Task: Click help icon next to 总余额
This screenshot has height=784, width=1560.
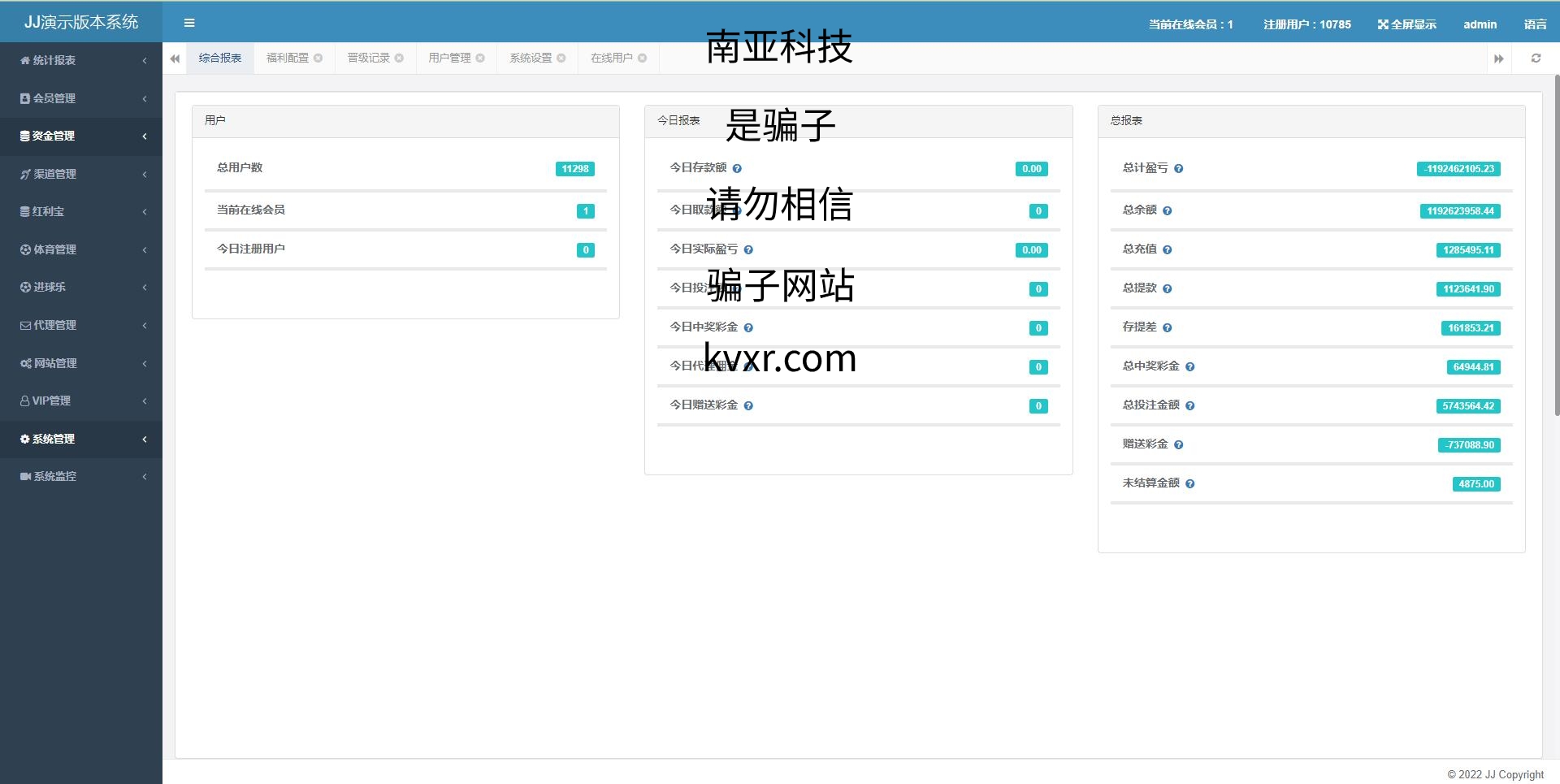Action: point(1167,211)
